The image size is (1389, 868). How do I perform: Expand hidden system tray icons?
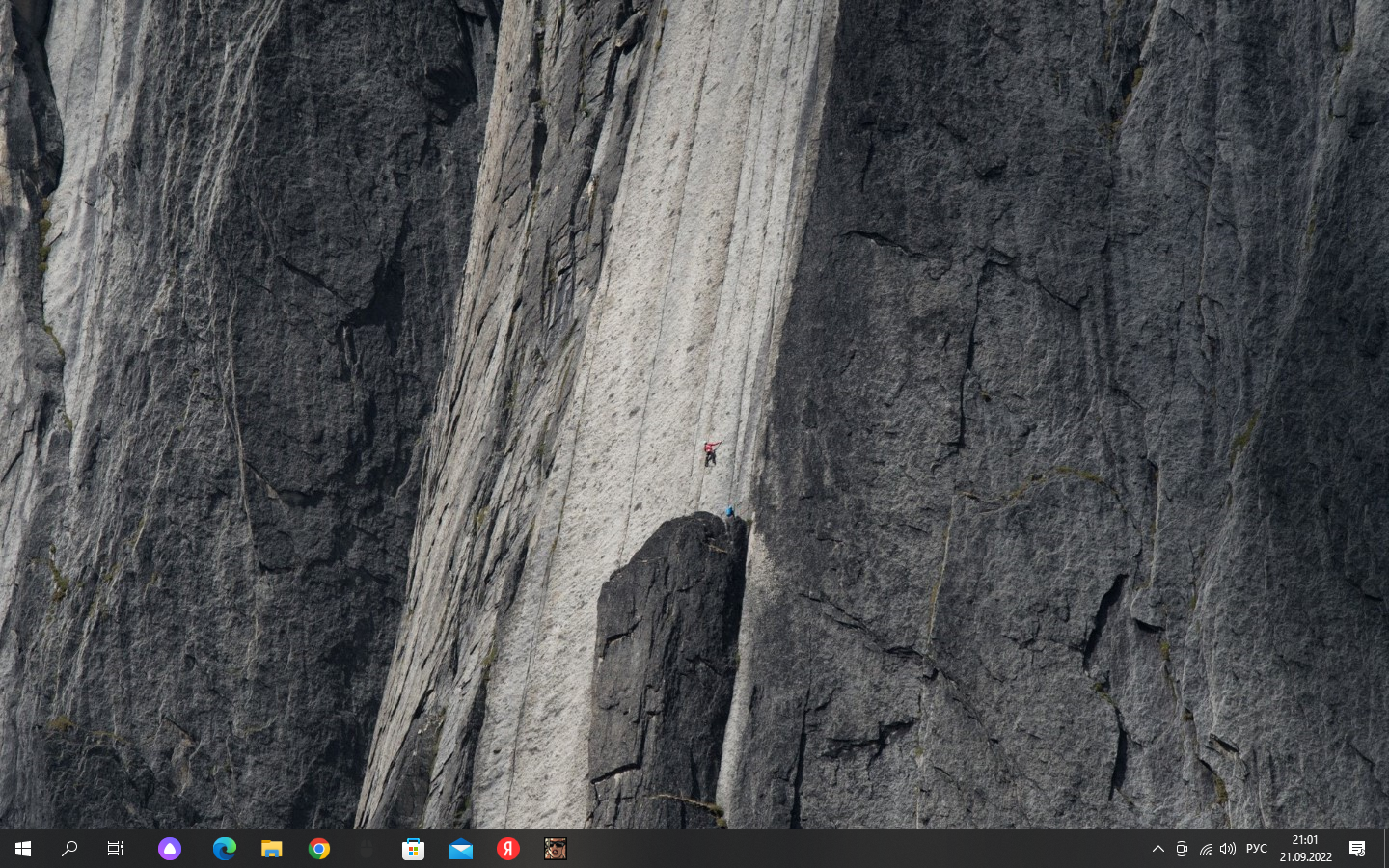[x=1158, y=849]
